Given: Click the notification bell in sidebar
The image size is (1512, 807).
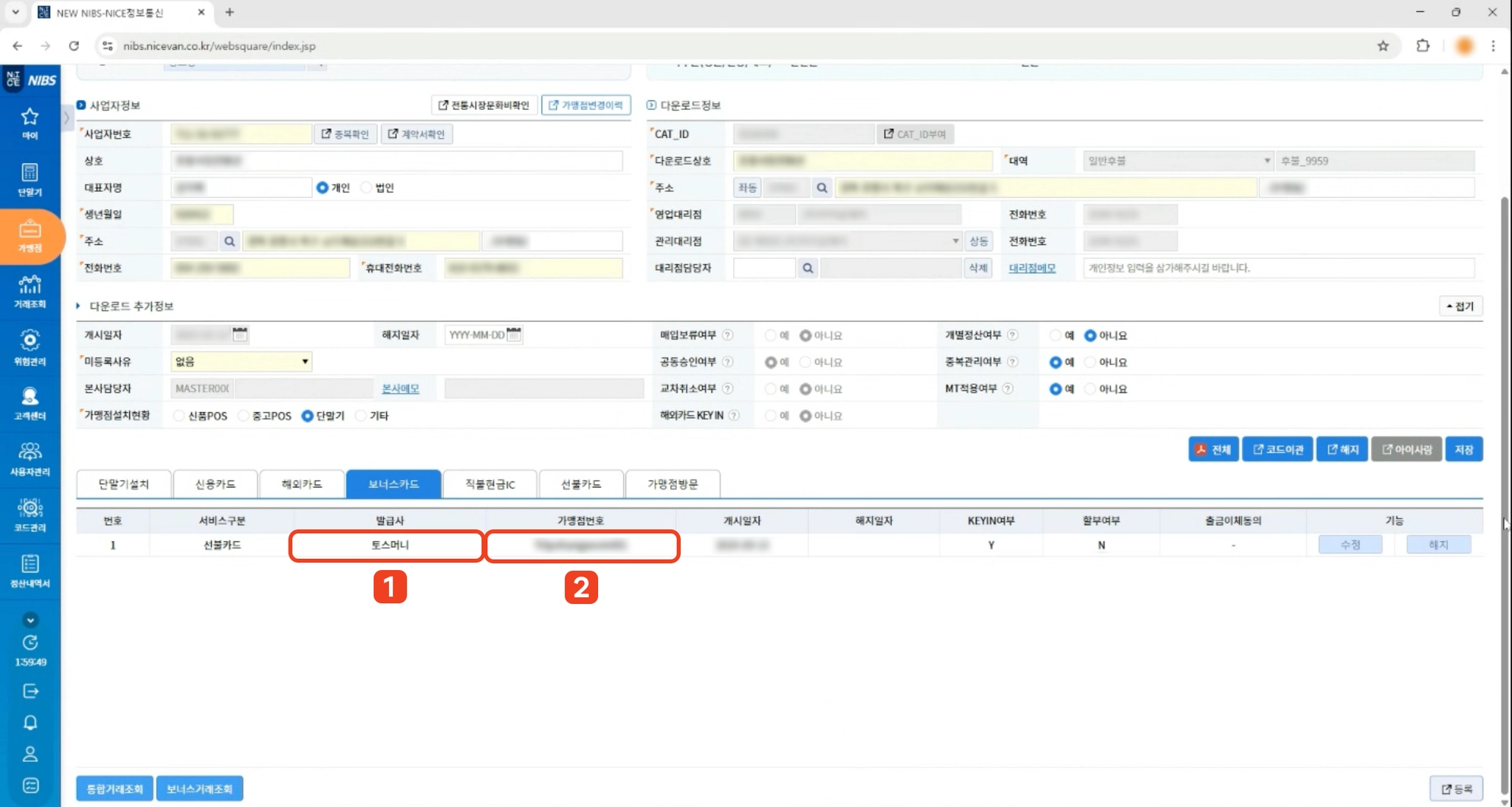Looking at the screenshot, I should (30, 722).
